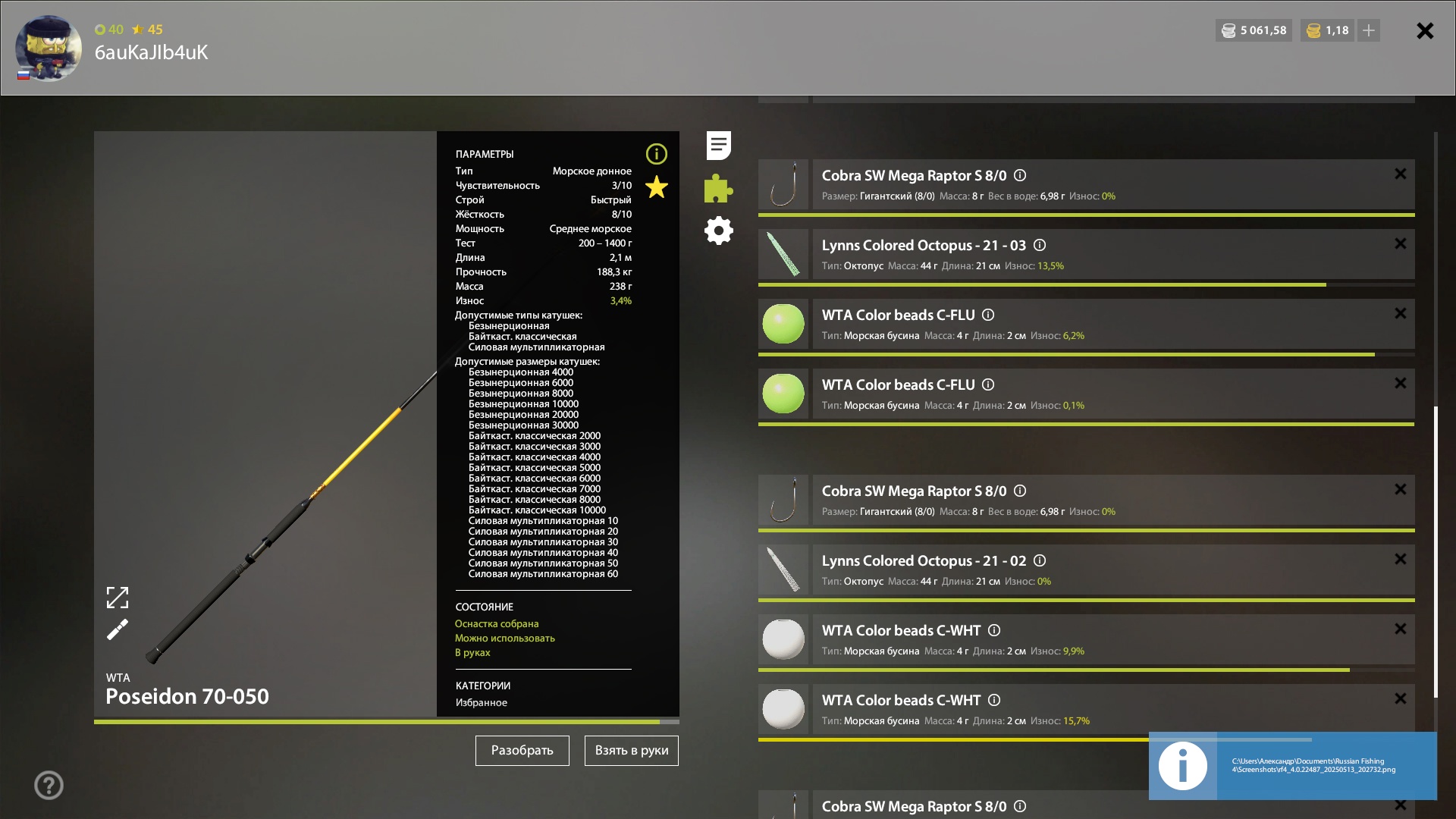Click the Poseidon 70-050 rod name

[187, 696]
